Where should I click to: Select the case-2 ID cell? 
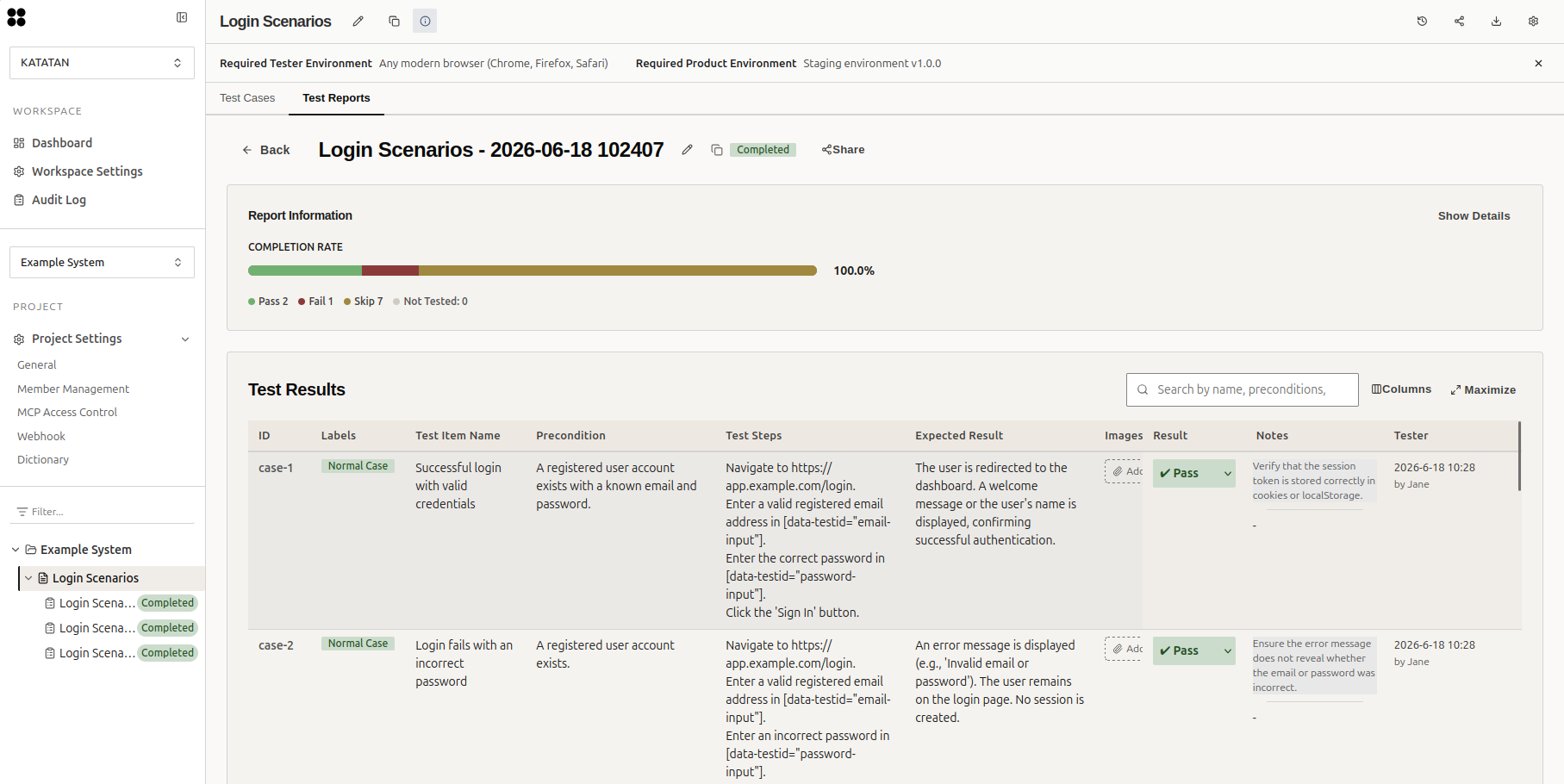pos(276,645)
